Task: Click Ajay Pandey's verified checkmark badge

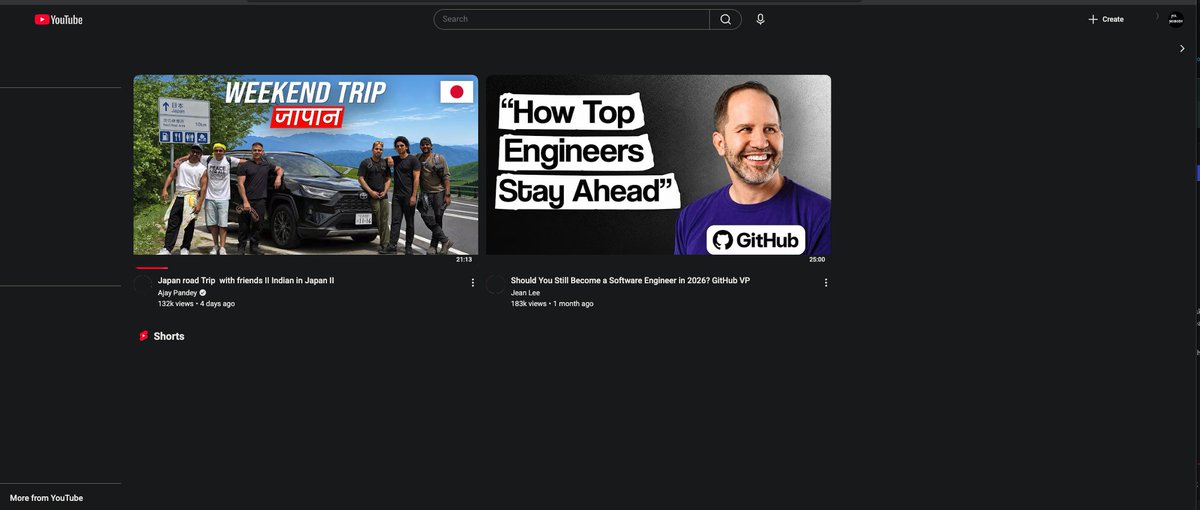Action: click(203, 293)
